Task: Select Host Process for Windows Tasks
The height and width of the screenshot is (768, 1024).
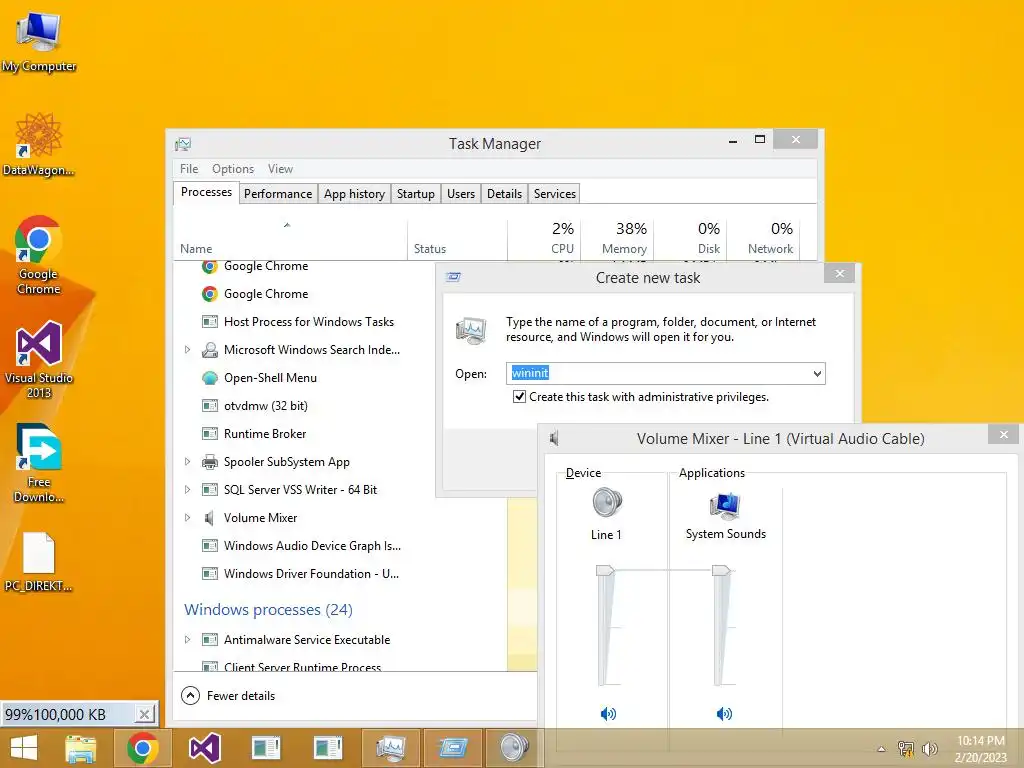Action: (308, 322)
